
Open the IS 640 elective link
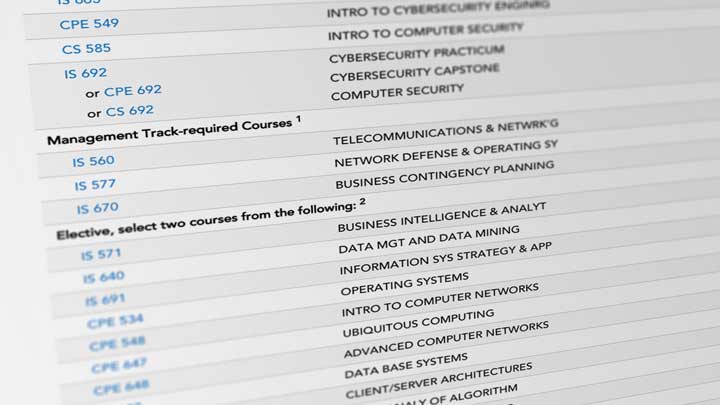[x=104, y=277]
